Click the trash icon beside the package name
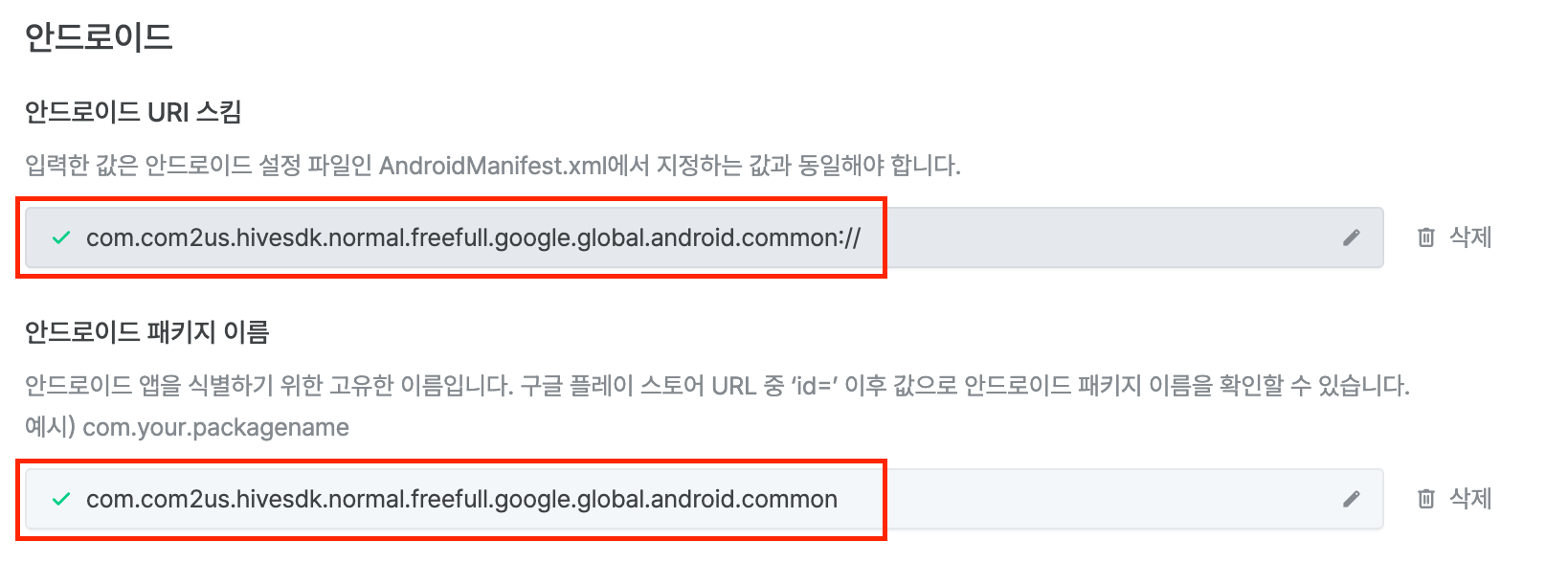The image size is (1568, 563). pyautogui.click(x=1425, y=499)
